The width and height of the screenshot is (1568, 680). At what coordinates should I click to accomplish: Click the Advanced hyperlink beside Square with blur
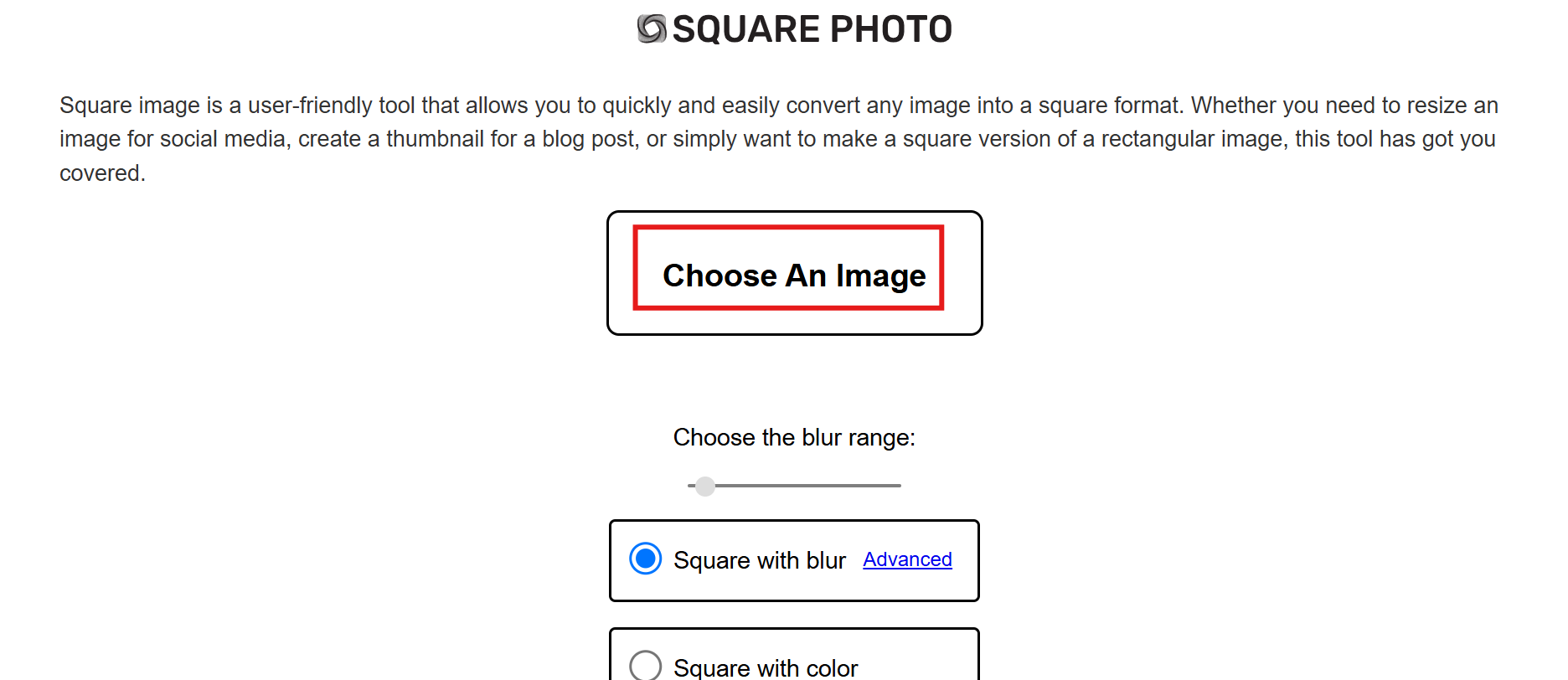coord(907,559)
